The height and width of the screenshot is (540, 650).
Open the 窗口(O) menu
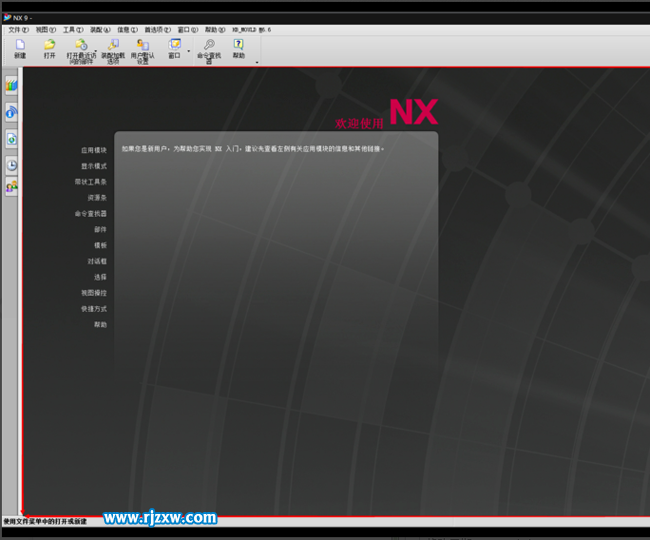[x=188, y=30]
